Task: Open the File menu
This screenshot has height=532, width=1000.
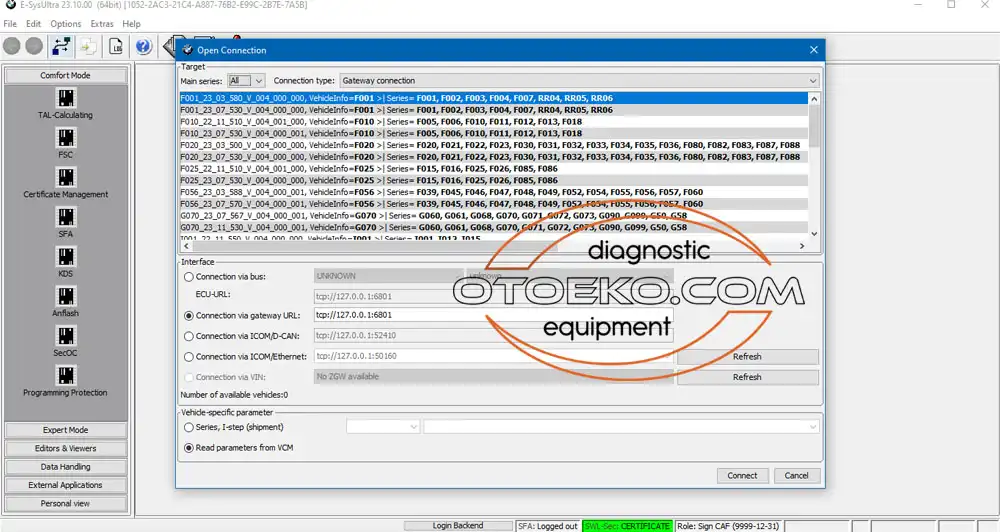Action: 10,24
